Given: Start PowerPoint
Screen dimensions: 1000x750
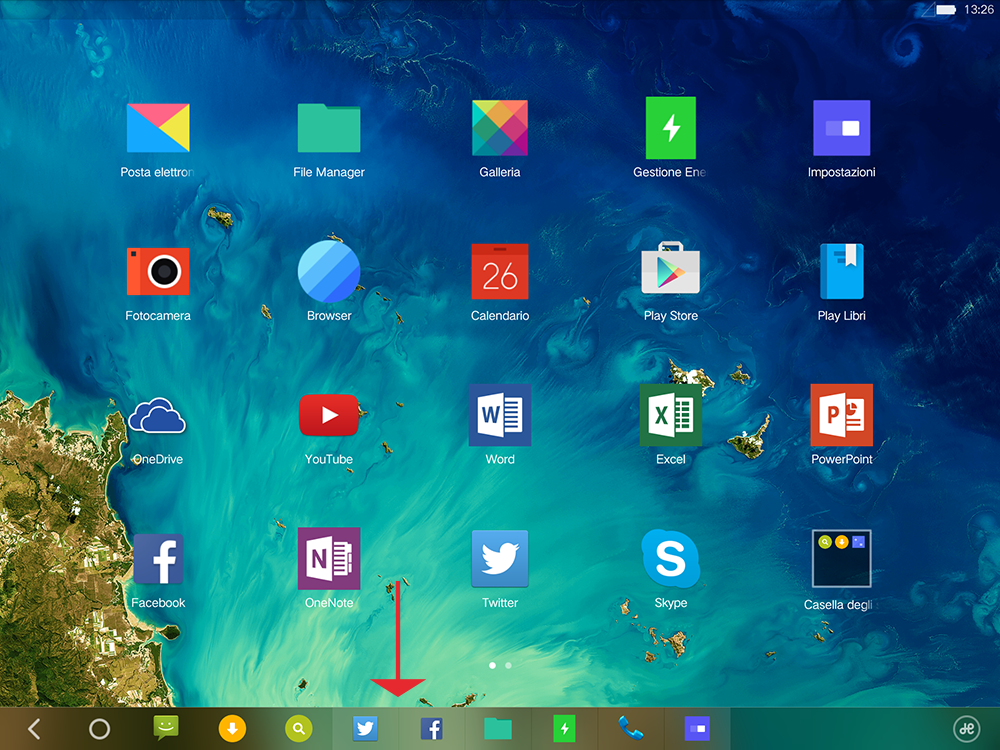Looking at the screenshot, I should [x=842, y=415].
